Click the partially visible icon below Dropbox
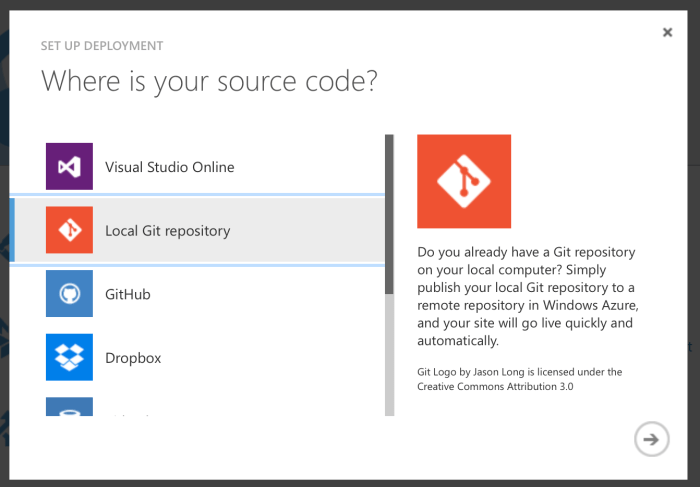The height and width of the screenshot is (487, 700). tap(69, 407)
